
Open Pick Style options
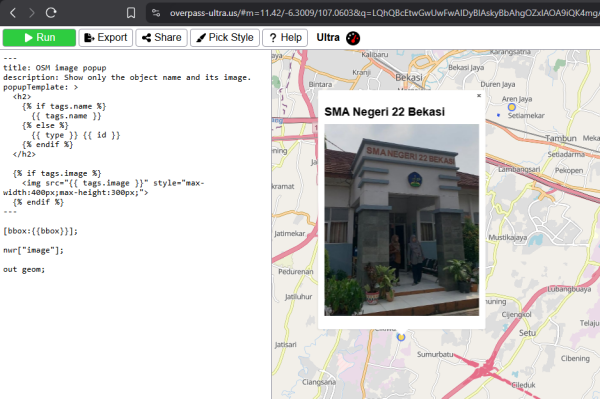[x=225, y=37]
